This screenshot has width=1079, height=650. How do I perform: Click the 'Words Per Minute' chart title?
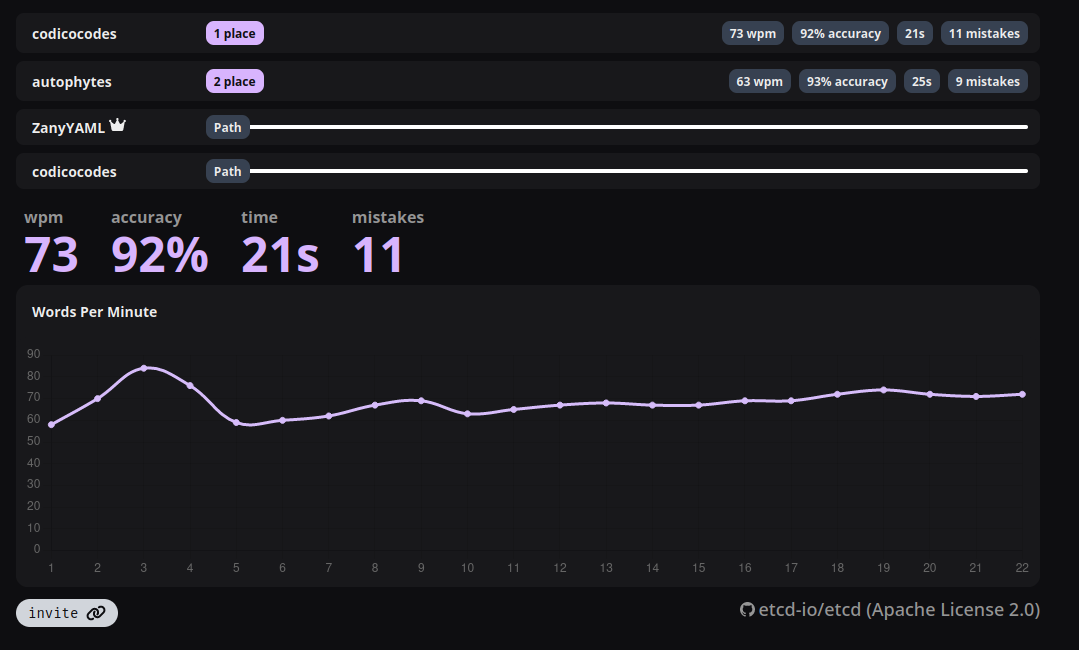tap(94, 311)
